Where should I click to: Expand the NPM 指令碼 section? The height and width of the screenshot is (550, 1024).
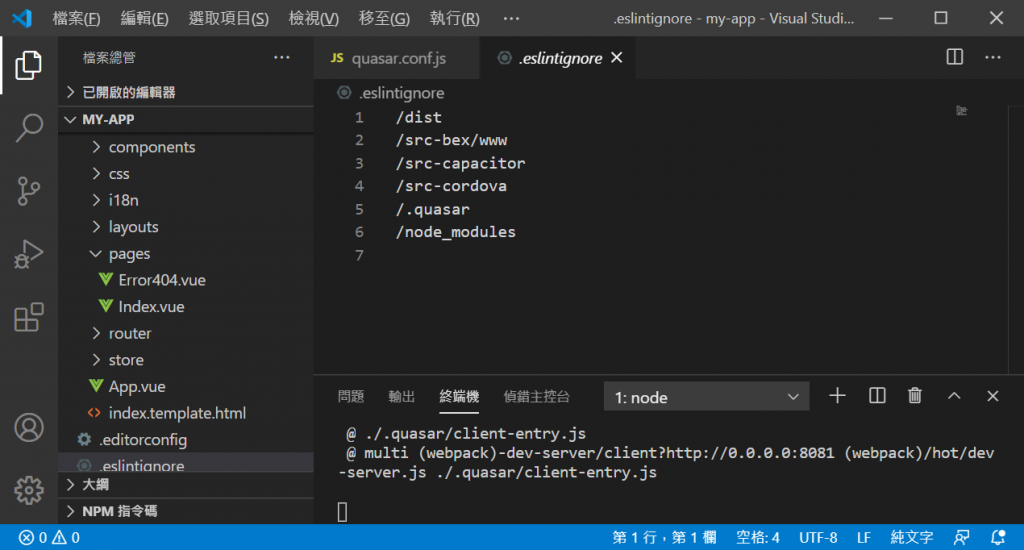(186, 511)
